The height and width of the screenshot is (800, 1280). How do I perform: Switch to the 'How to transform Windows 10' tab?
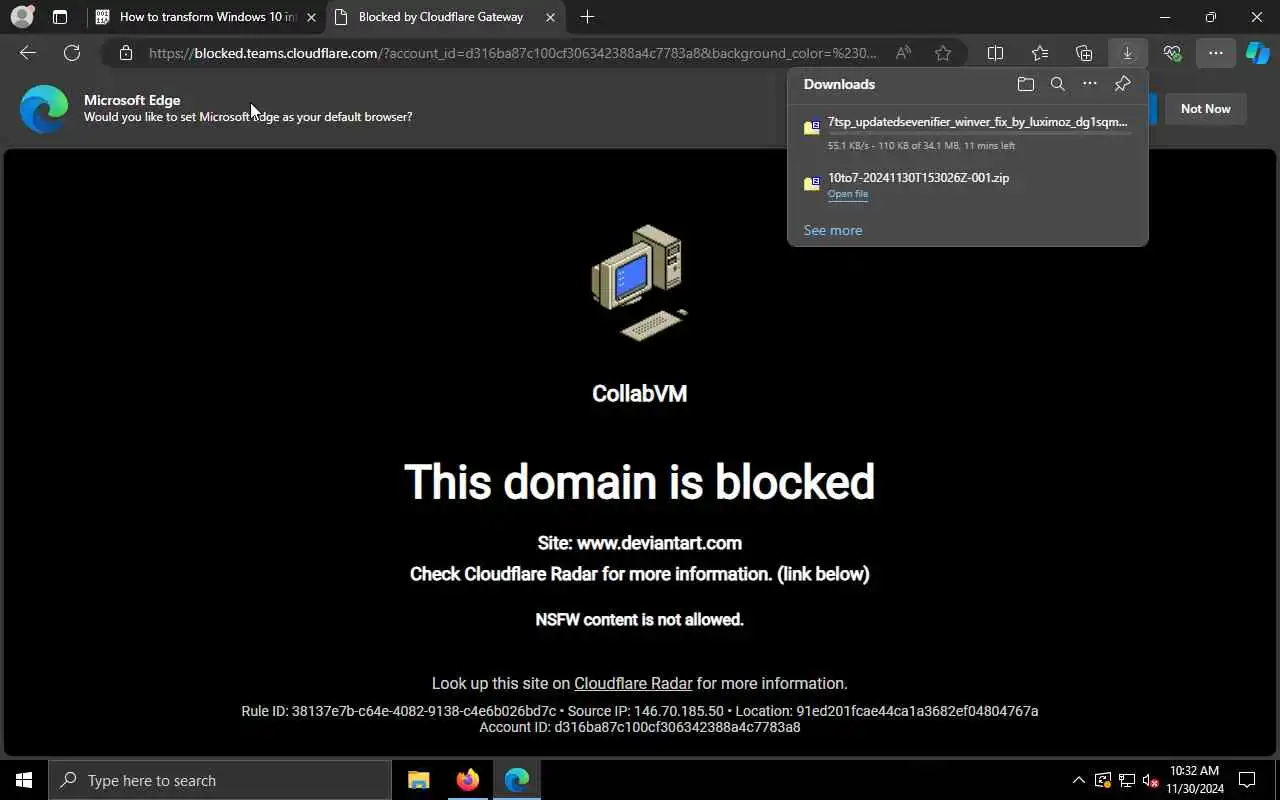coord(207,17)
